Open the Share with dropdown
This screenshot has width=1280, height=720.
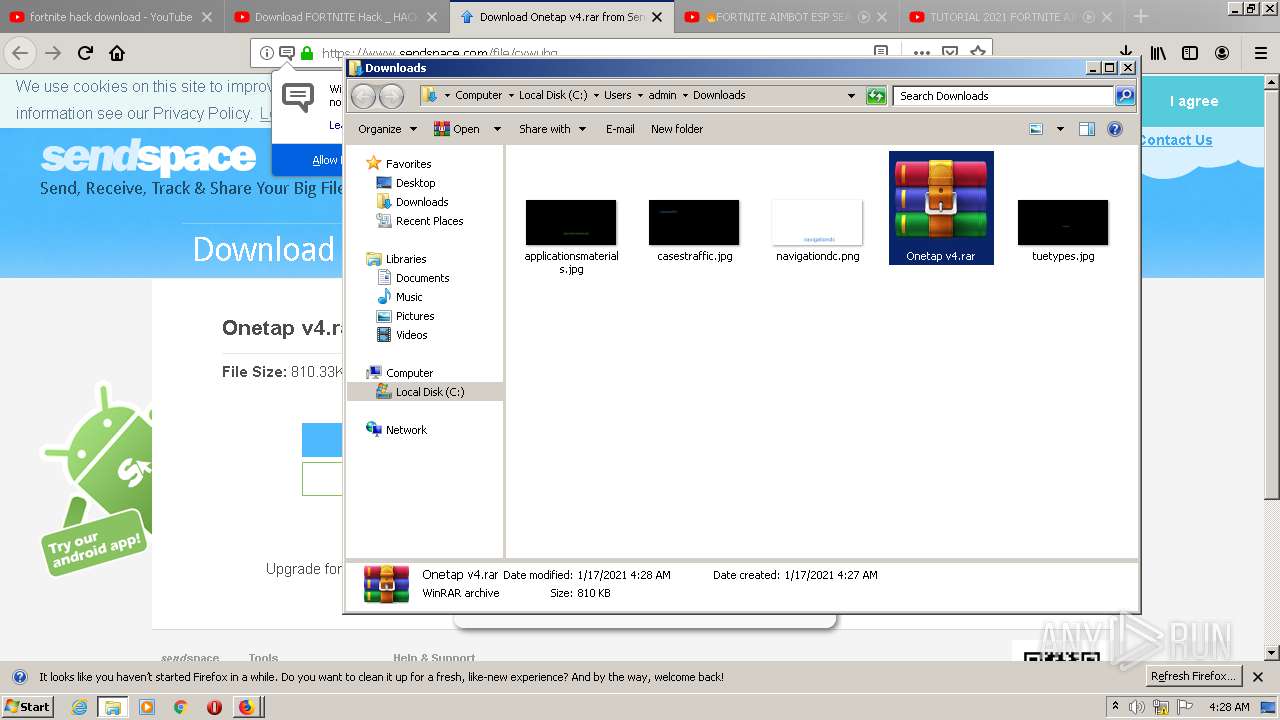click(x=551, y=129)
